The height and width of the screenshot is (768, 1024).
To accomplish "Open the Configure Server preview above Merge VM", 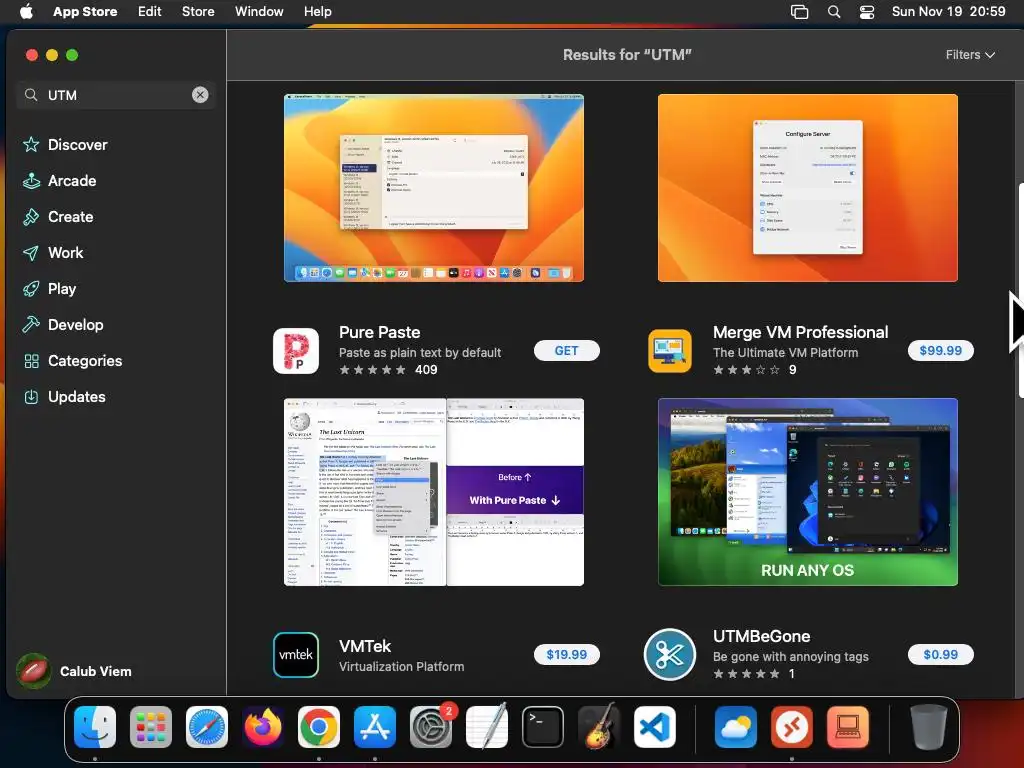I will pyautogui.click(x=808, y=188).
